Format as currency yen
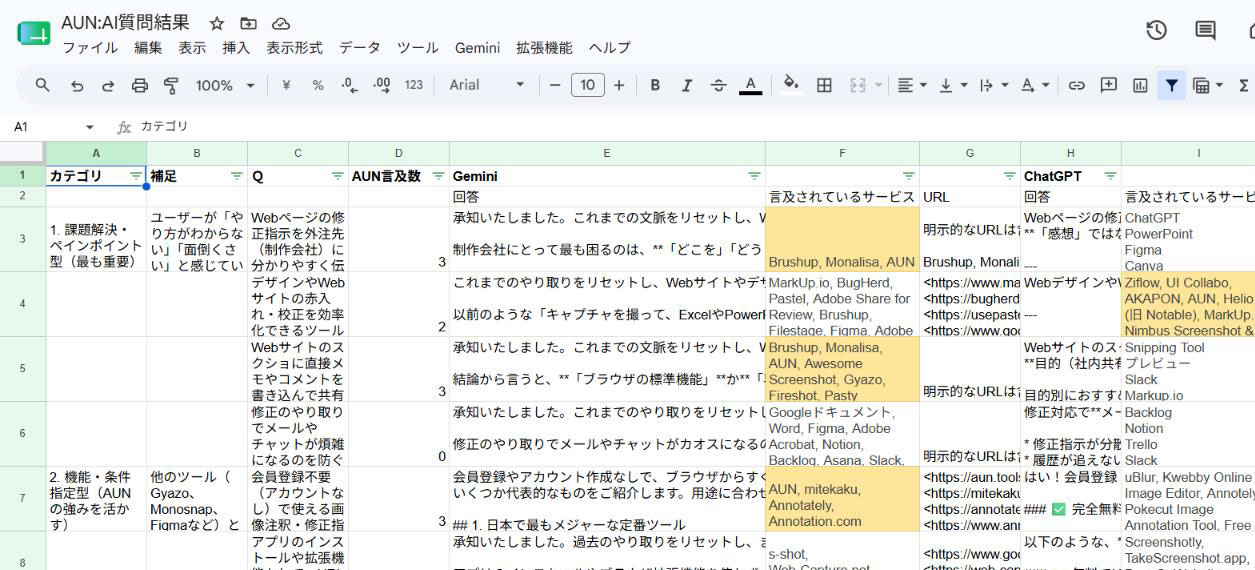Screen dimensions: 1255x570 tap(286, 85)
